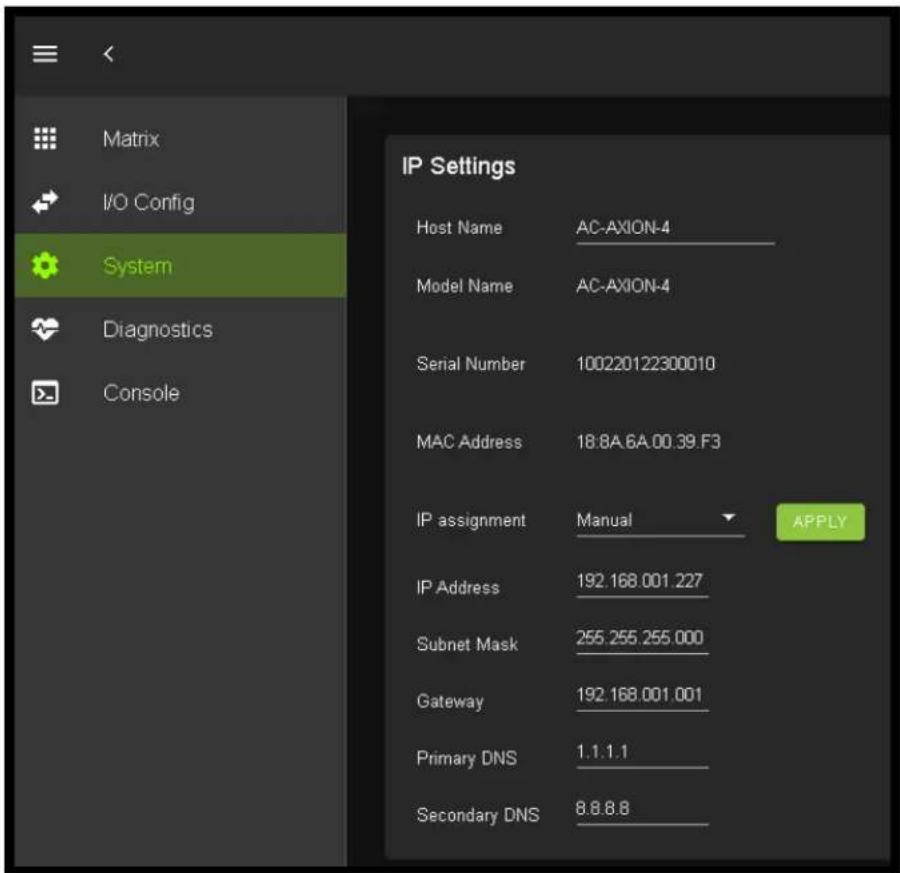The height and width of the screenshot is (873, 900).
Task: Open the Console page
Action: [x=181, y=393]
